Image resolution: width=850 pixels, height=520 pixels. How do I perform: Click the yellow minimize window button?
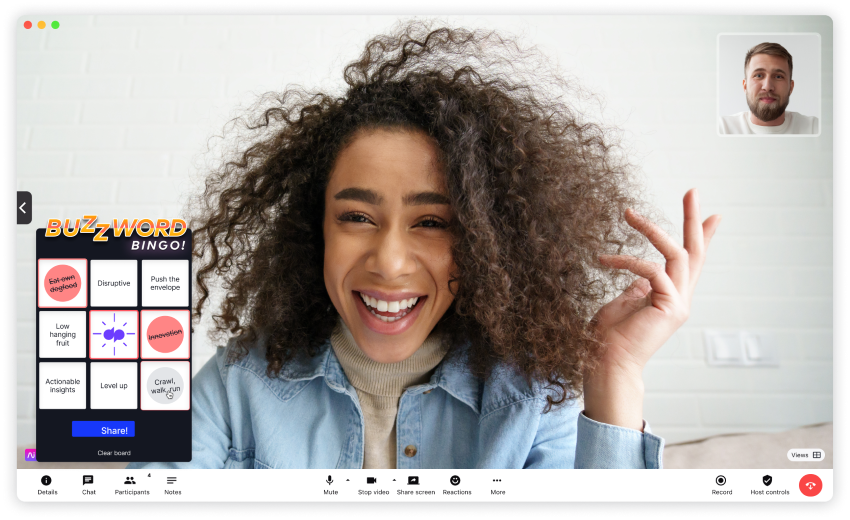click(41, 25)
